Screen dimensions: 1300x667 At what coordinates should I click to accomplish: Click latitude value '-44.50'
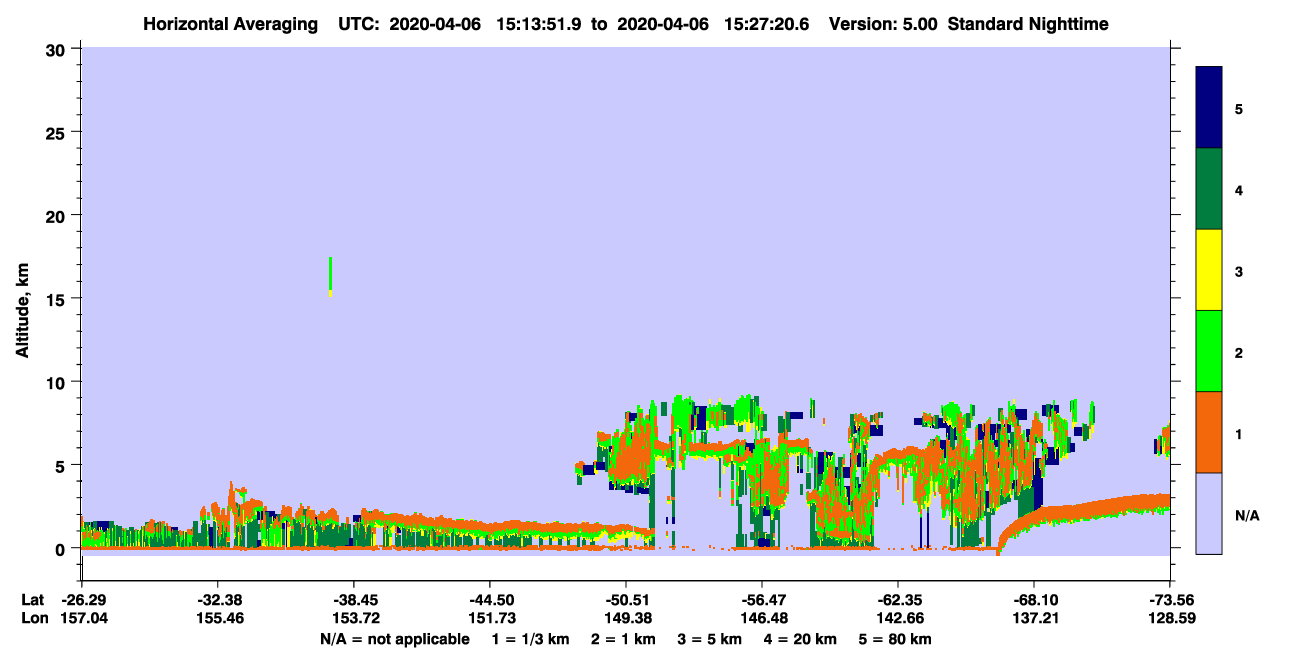pyautogui.click(x=490, y=600)
